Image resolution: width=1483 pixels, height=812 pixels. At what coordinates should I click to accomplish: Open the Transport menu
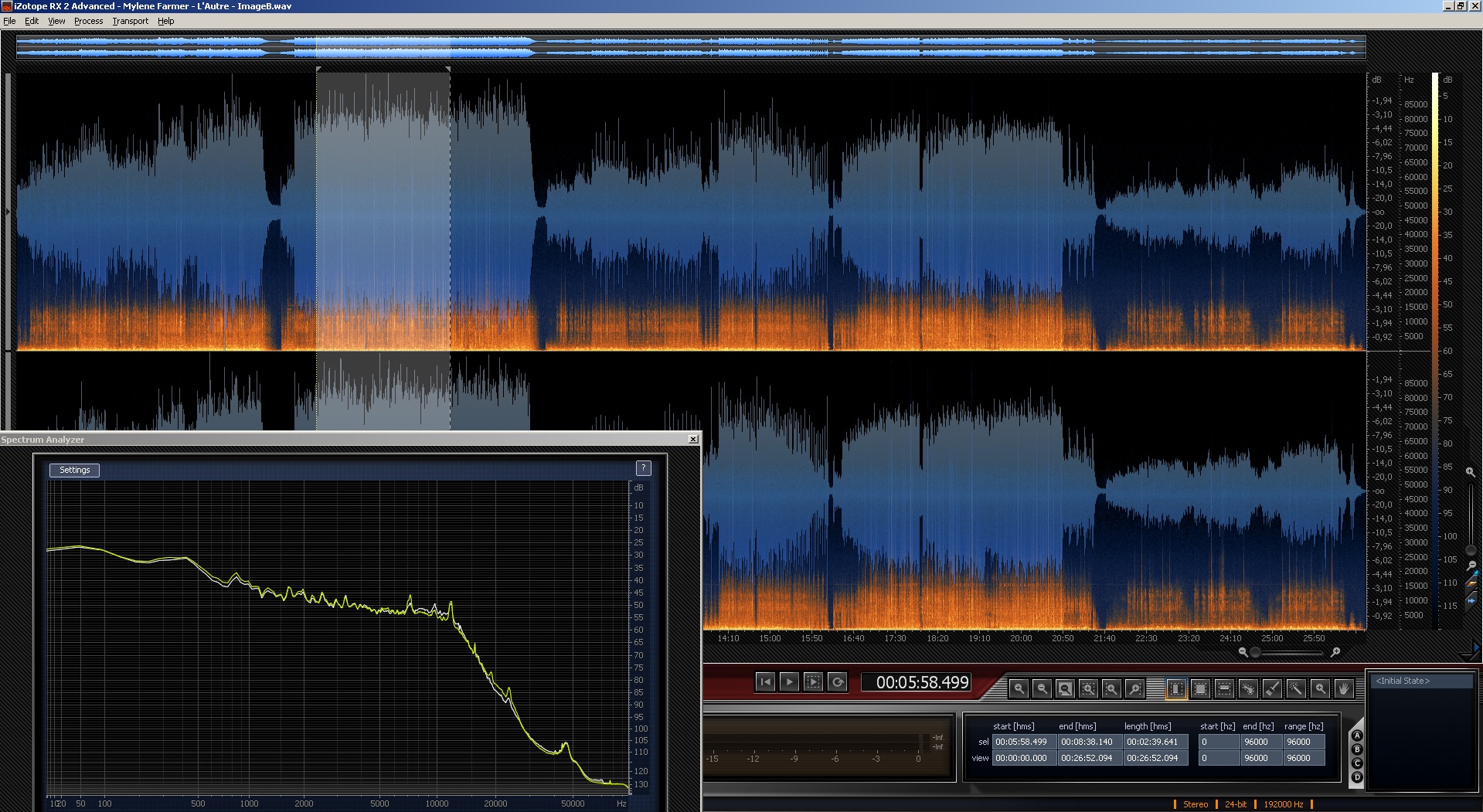[x=130, y=21]
